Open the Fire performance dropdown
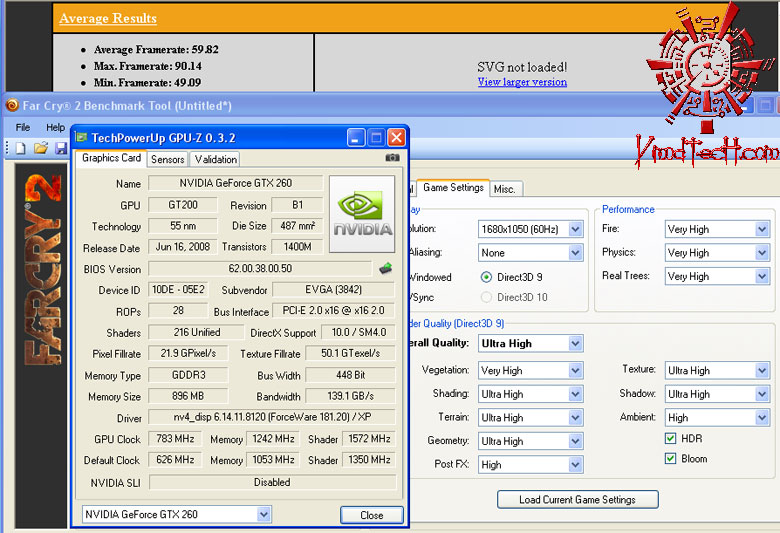Screen dimensions: 780x533 717,229
